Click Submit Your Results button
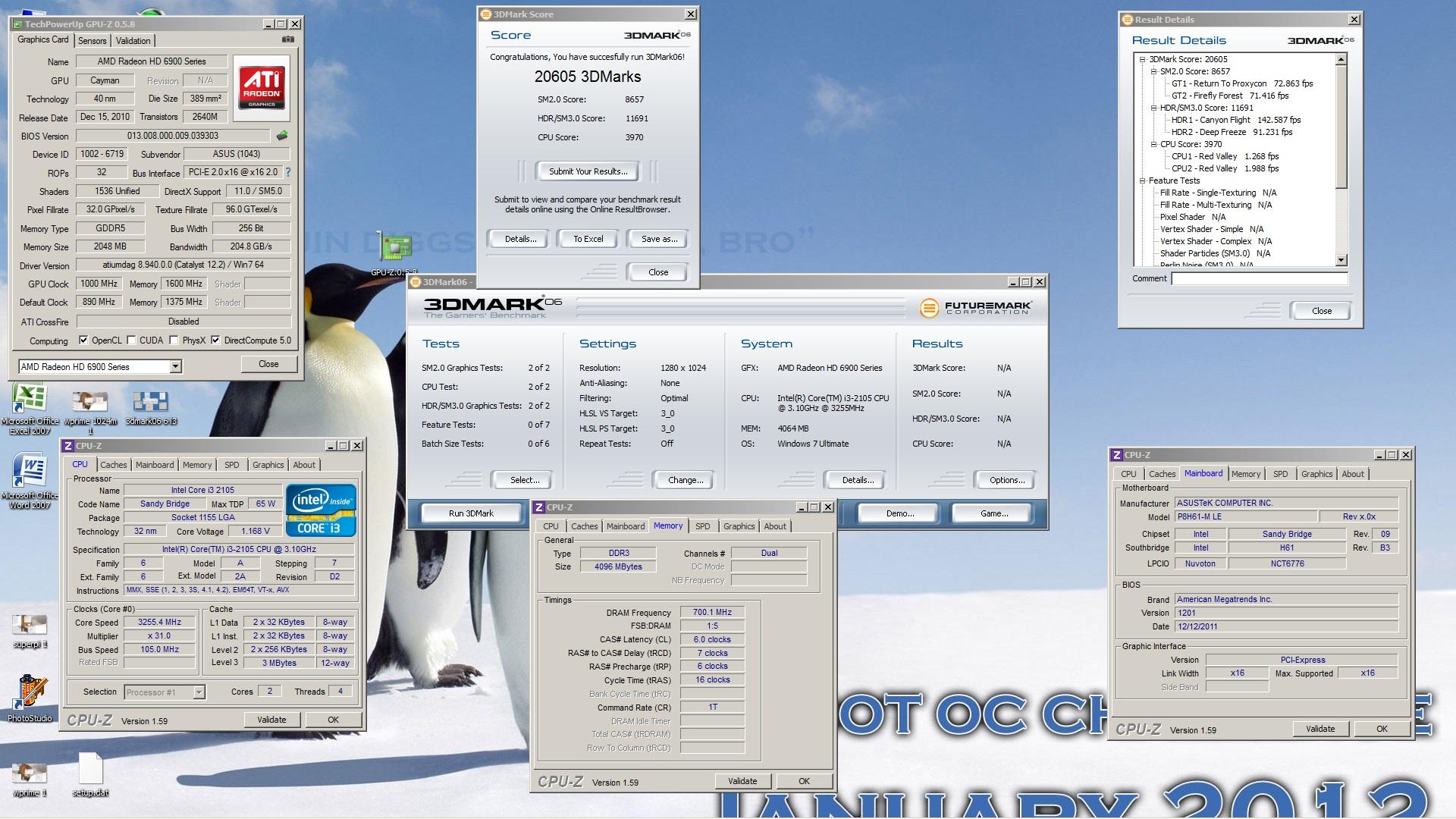This screenshot has width=1456, height=819. (x=588, y=171)
